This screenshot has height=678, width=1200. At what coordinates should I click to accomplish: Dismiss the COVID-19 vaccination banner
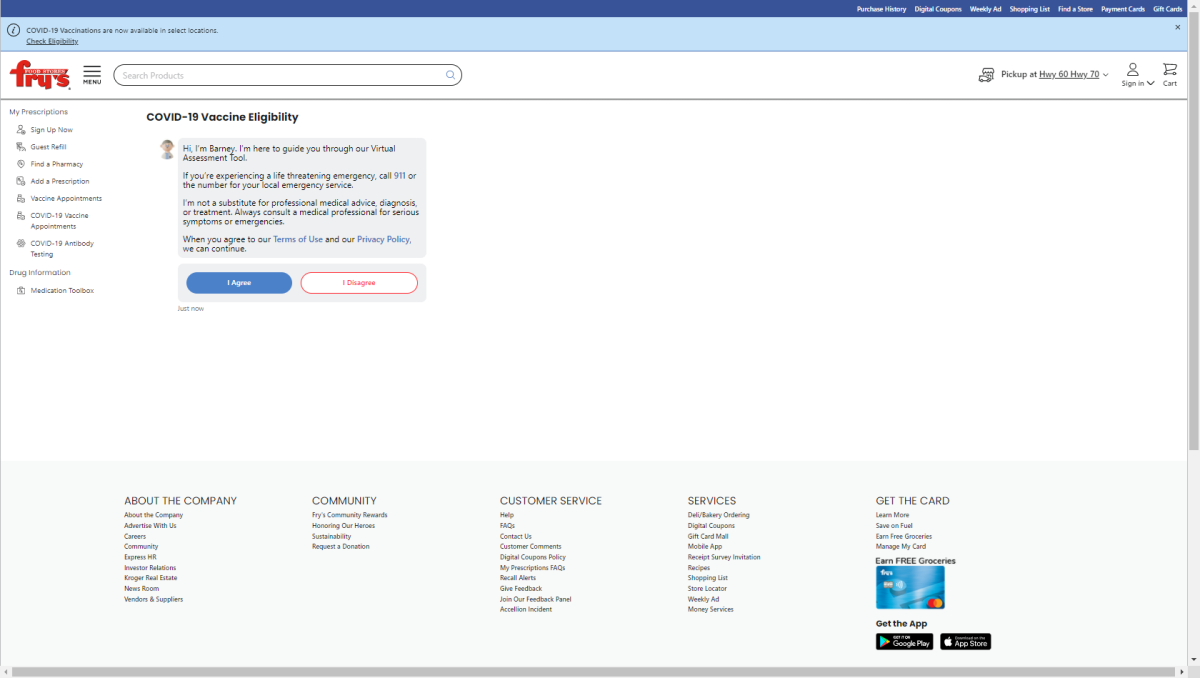(x=1177, y=28)
